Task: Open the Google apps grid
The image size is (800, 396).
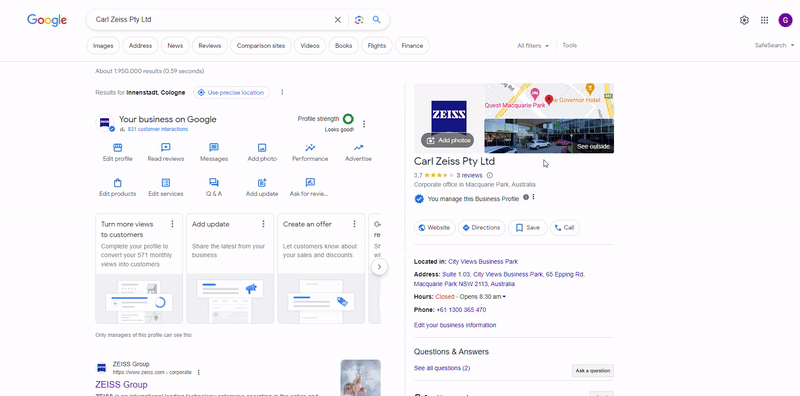Action: pyautogui.click(x=764, y=20)
